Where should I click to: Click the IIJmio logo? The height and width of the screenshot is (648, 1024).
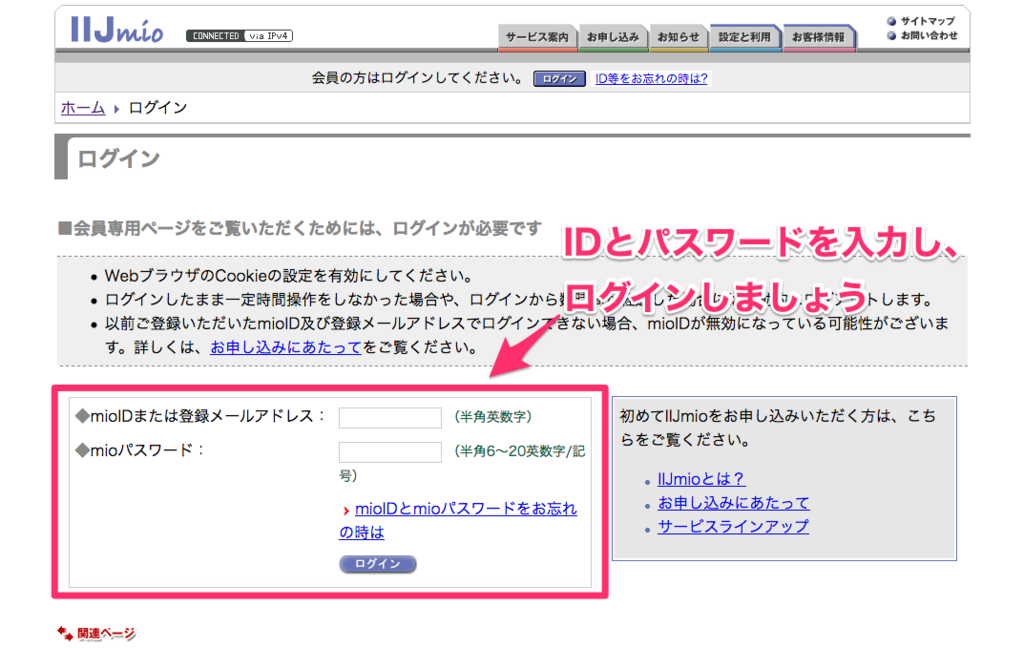[x=117, y=29]
